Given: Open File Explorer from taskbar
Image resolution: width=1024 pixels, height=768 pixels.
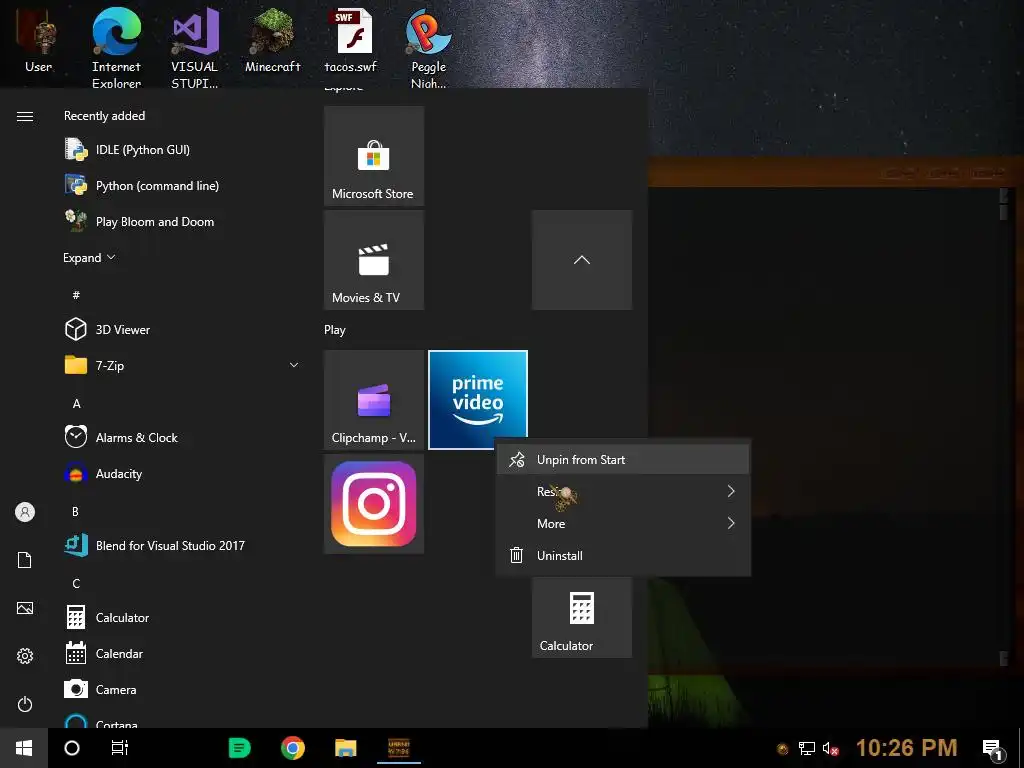Looking at the screenshot, I should pos(345,748).
